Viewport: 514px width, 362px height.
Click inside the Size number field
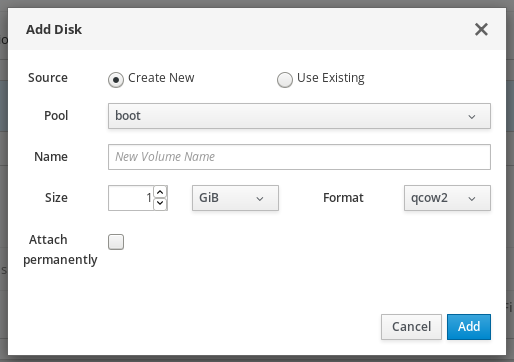[x=131, y=198]
